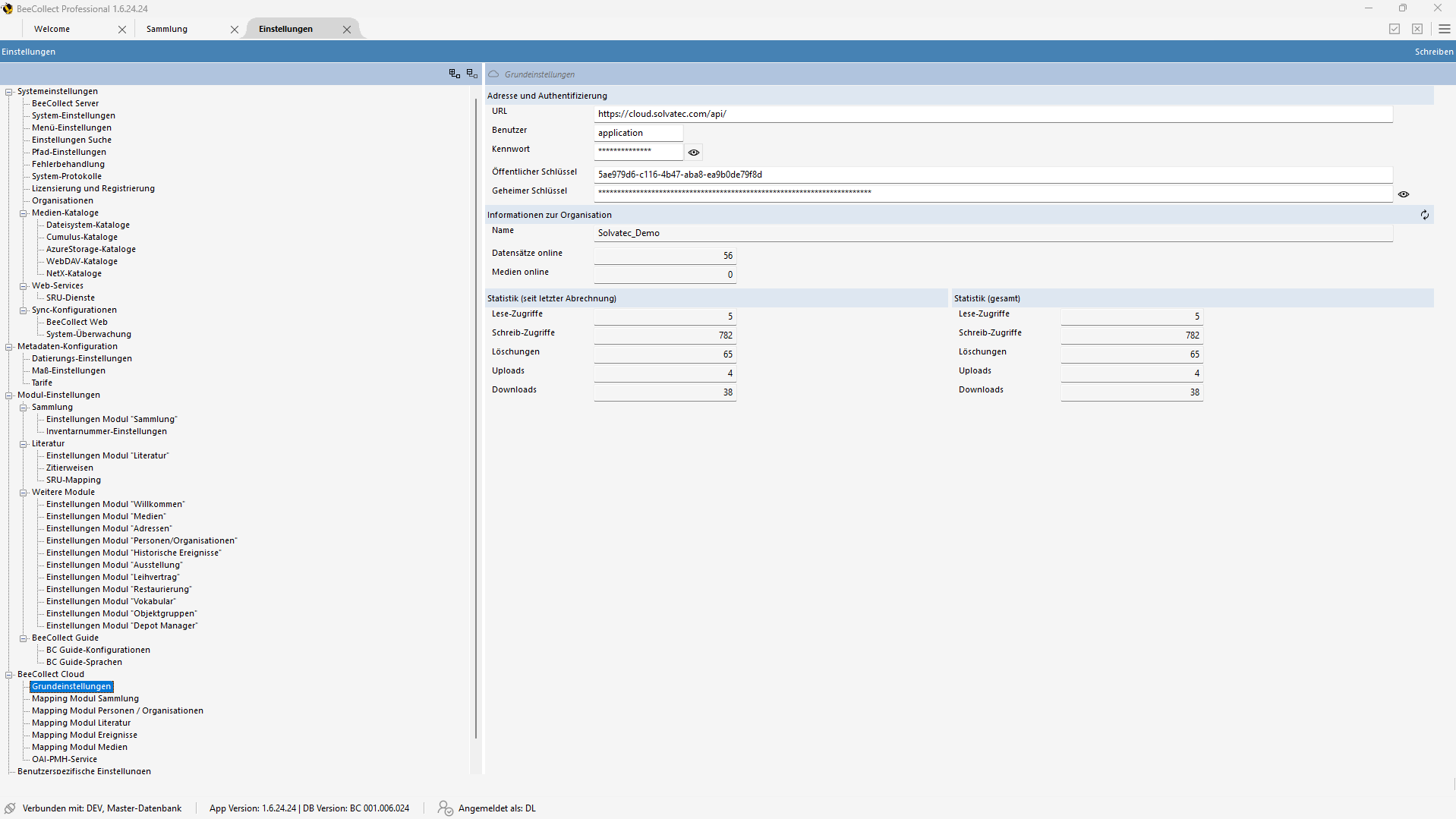
Task: Show the Kennwort password with eye icon
Action: click(693, 153)
